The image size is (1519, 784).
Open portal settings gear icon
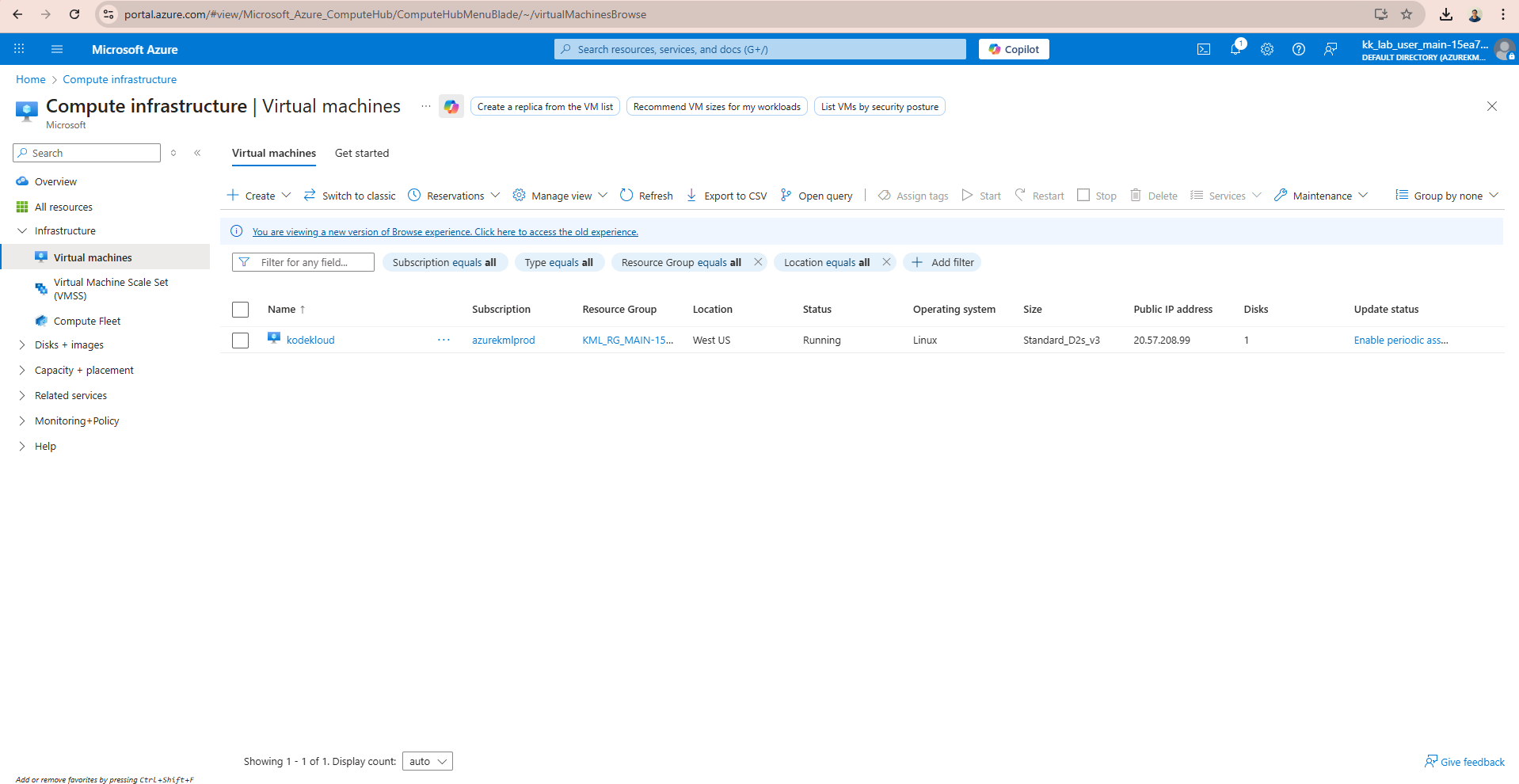[x=1267, y=49]
